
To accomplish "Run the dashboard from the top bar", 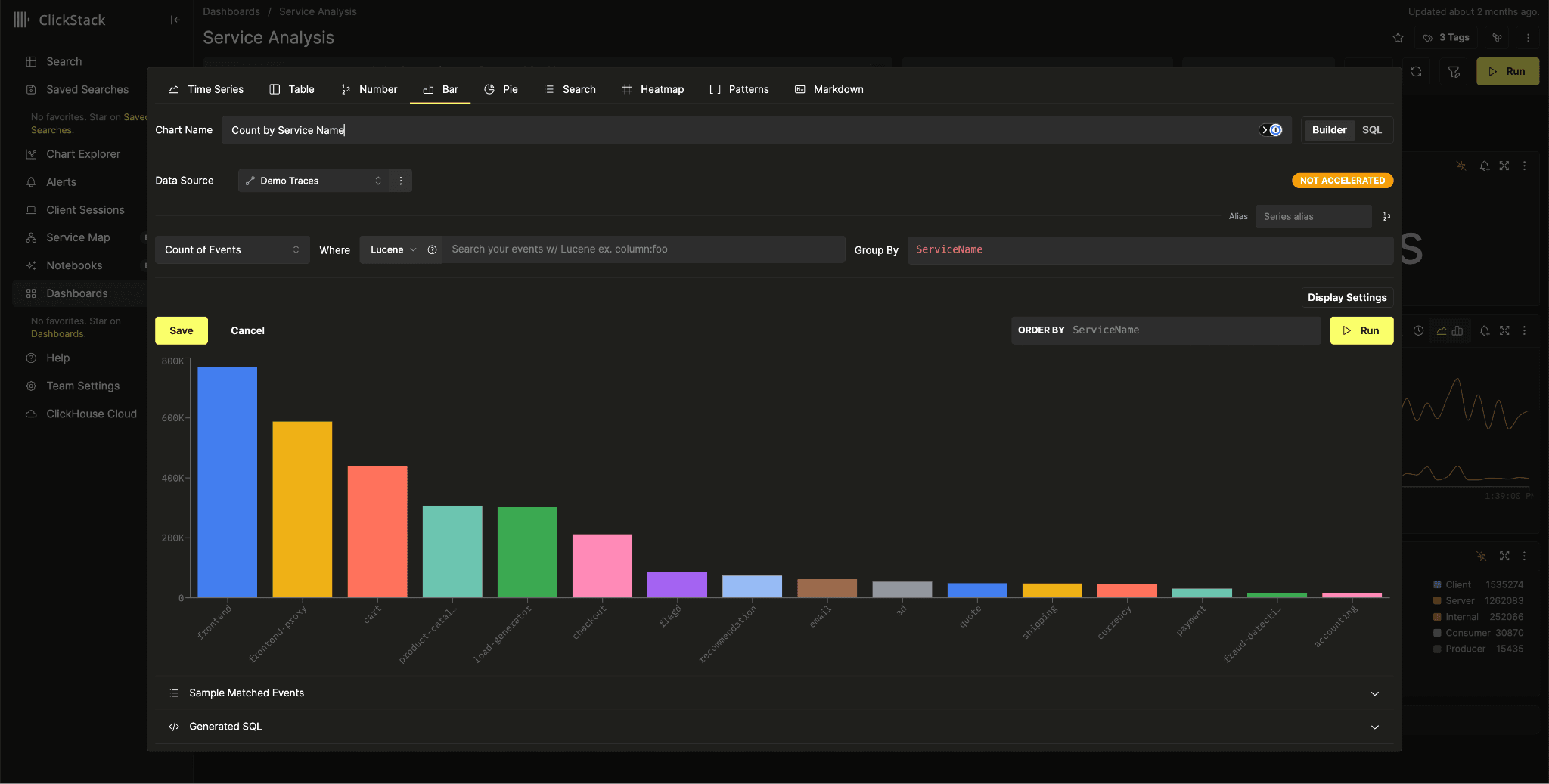I will (x=1507, y=72).
